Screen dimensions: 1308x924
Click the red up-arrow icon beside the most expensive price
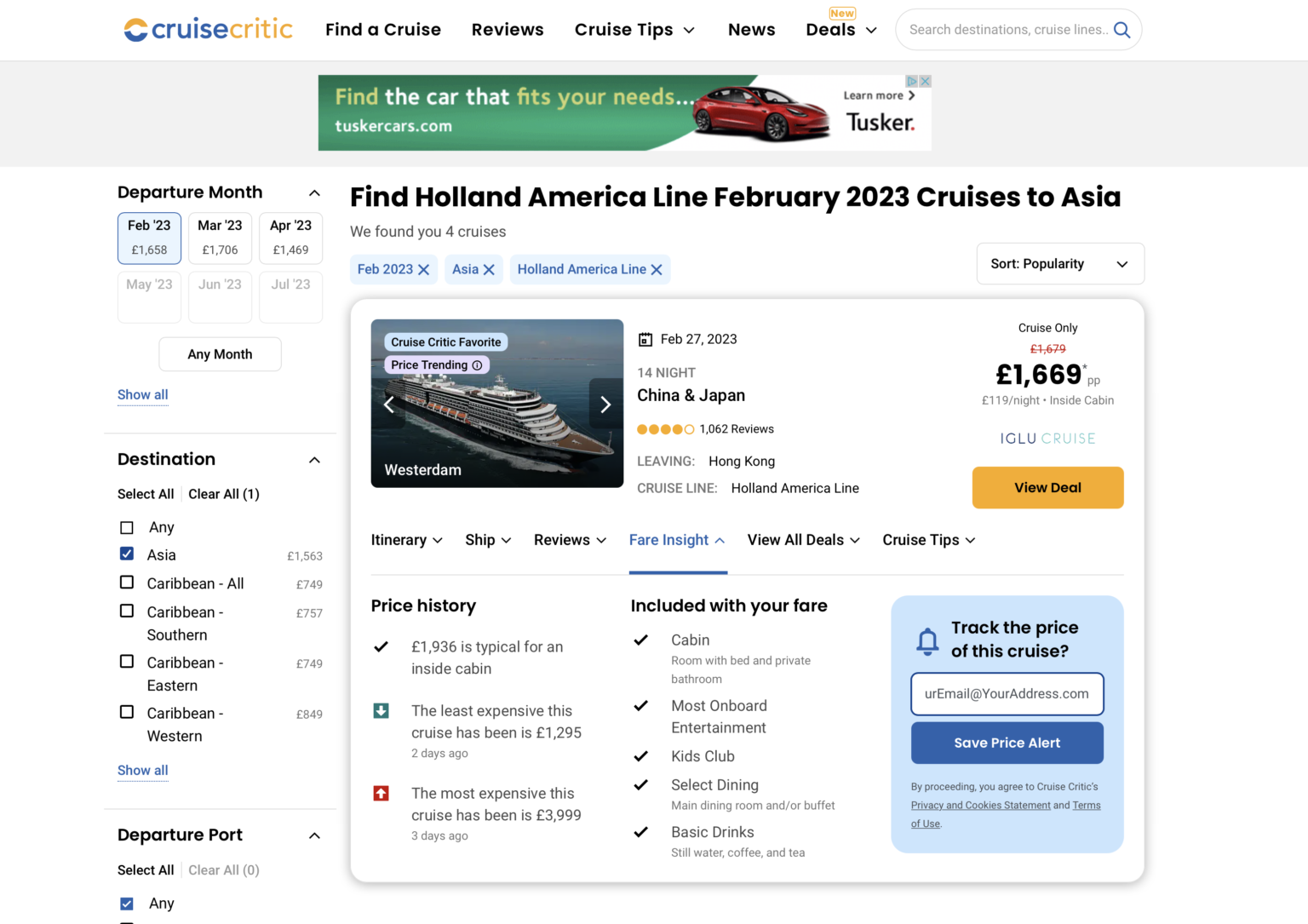381,793
